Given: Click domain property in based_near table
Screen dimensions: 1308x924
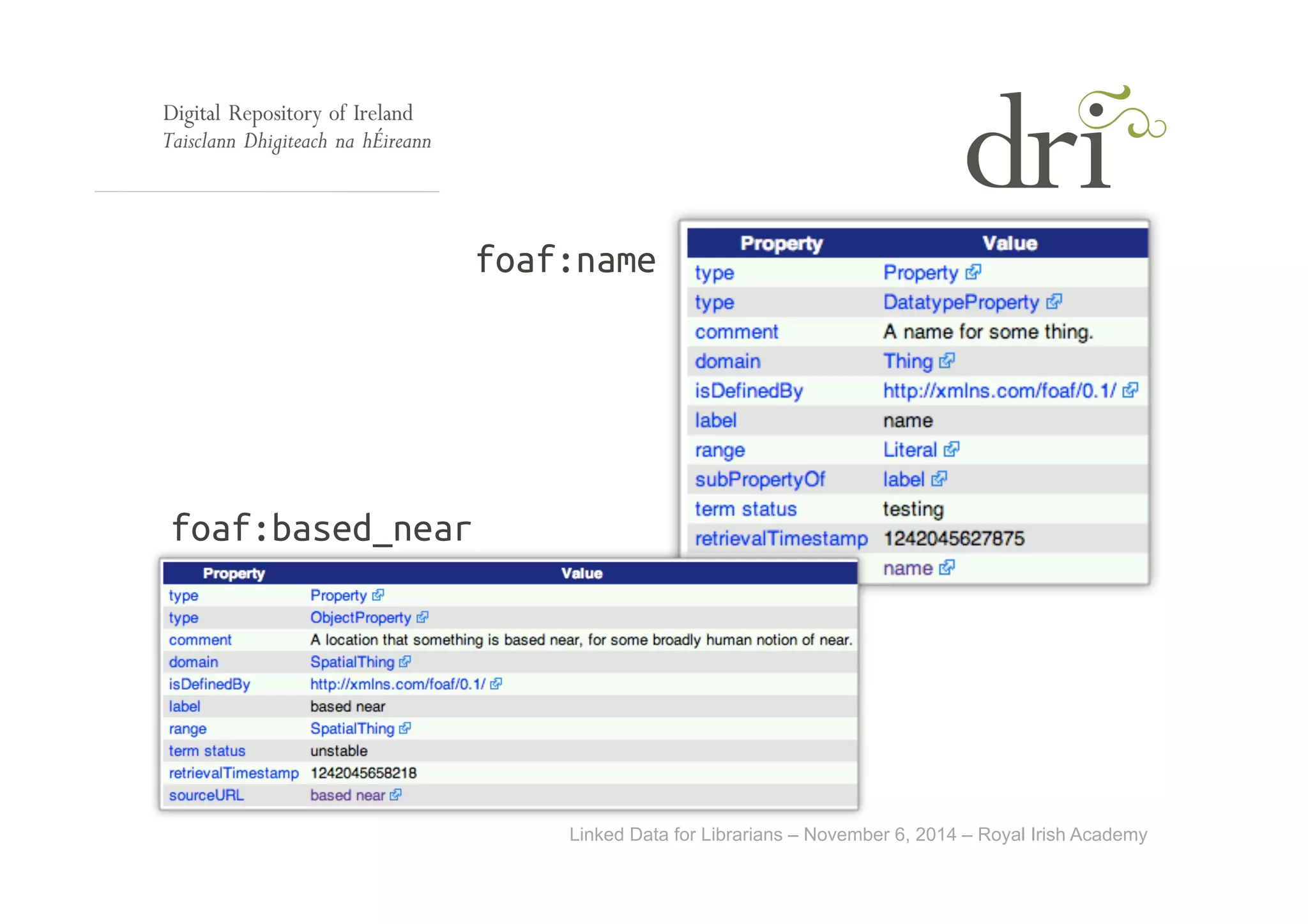Looking at the screenshot, I should (194, 662).
